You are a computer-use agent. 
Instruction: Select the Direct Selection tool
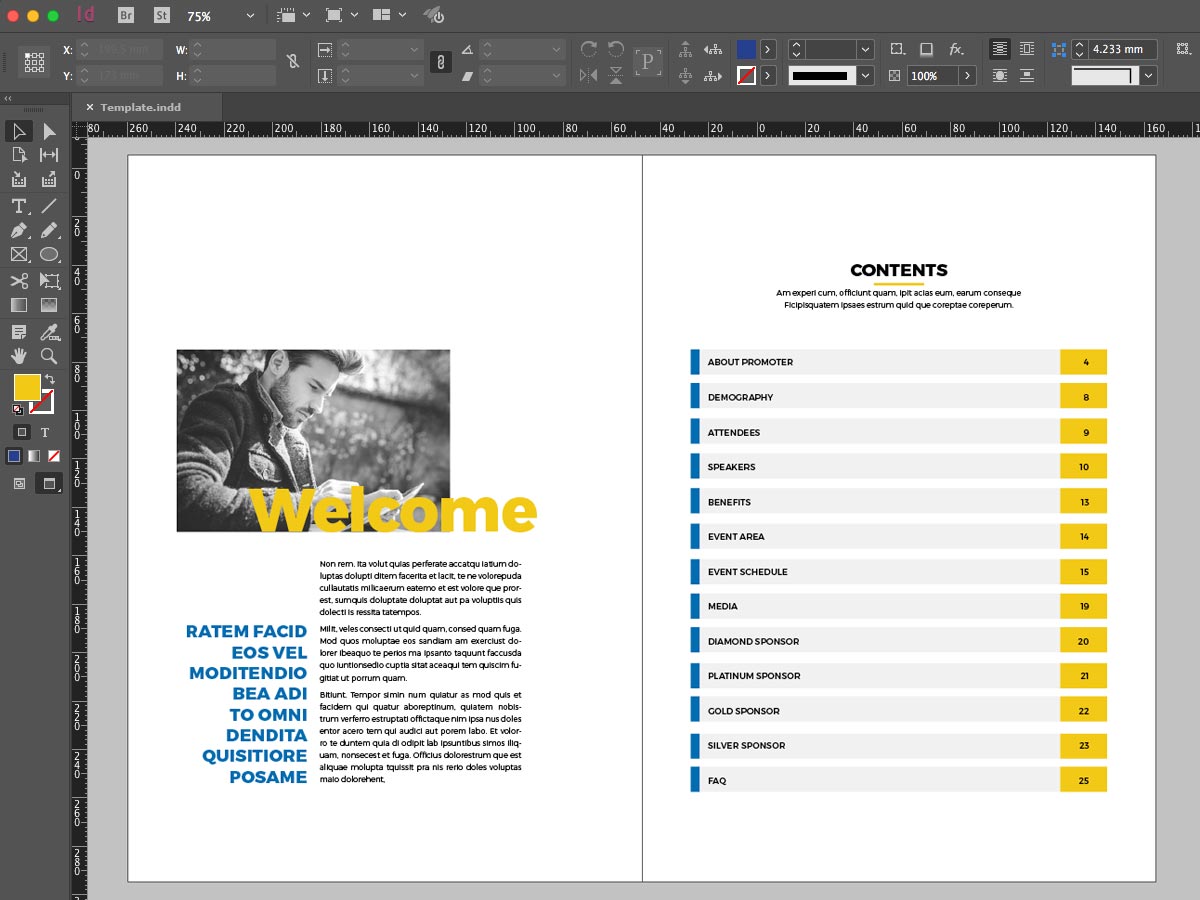click(x=49, y=131)
